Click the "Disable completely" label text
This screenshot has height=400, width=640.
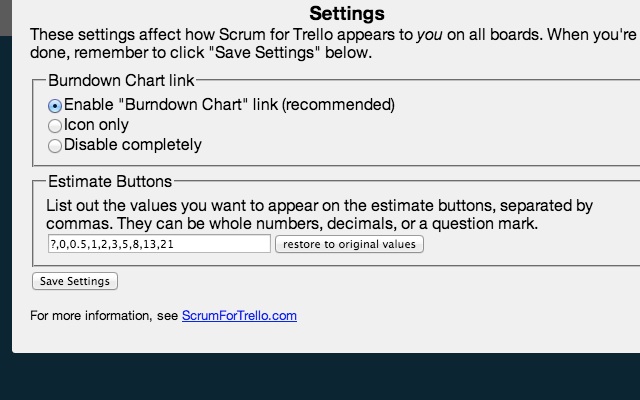click(132, 145)
